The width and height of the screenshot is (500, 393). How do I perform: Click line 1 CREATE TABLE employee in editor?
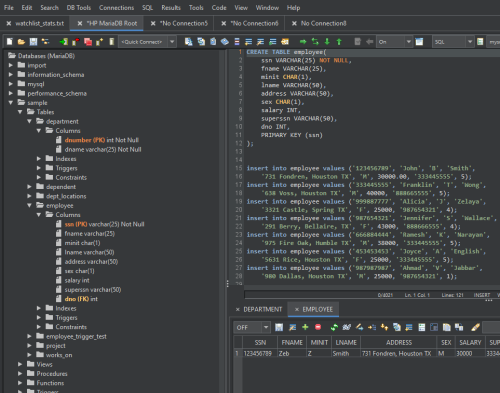286,52
